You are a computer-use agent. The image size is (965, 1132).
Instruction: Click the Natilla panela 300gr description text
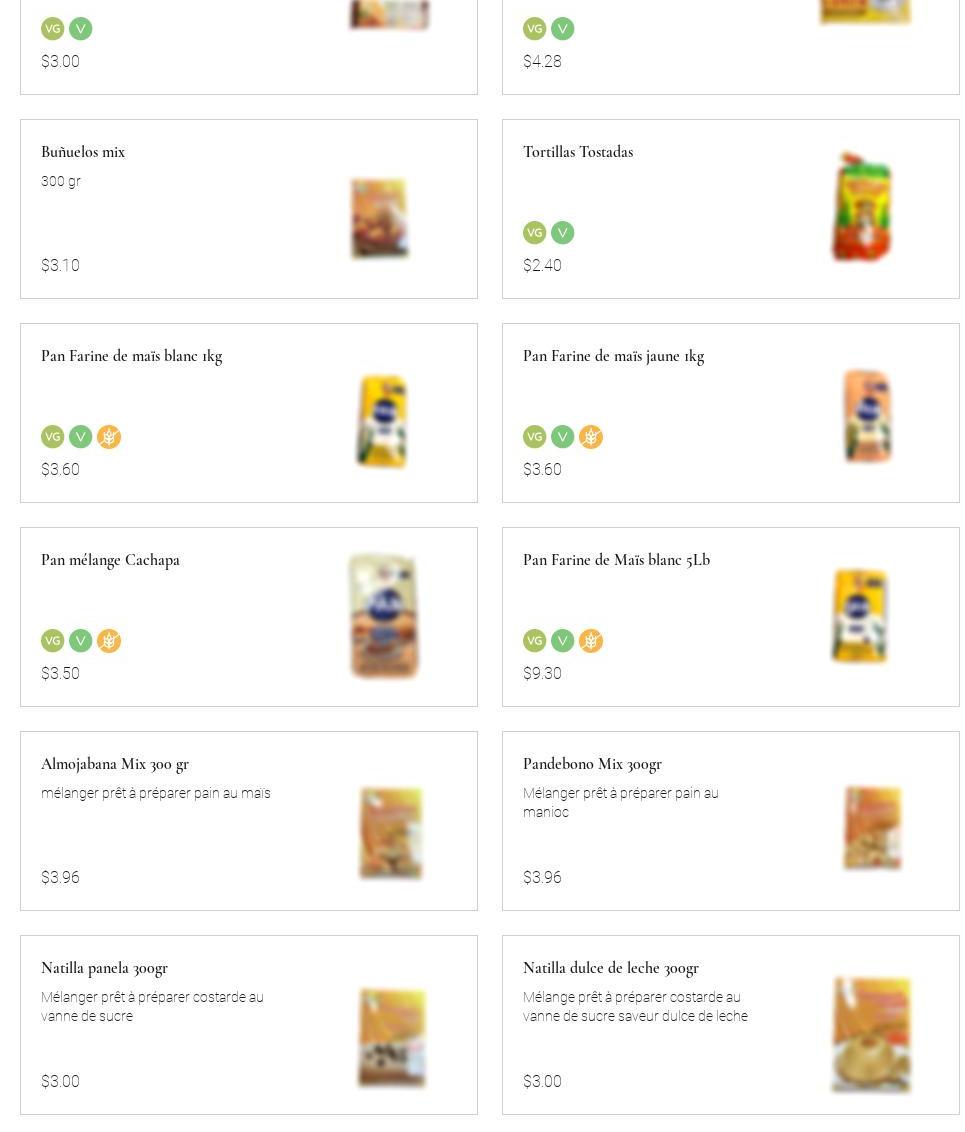point(152,1006)
